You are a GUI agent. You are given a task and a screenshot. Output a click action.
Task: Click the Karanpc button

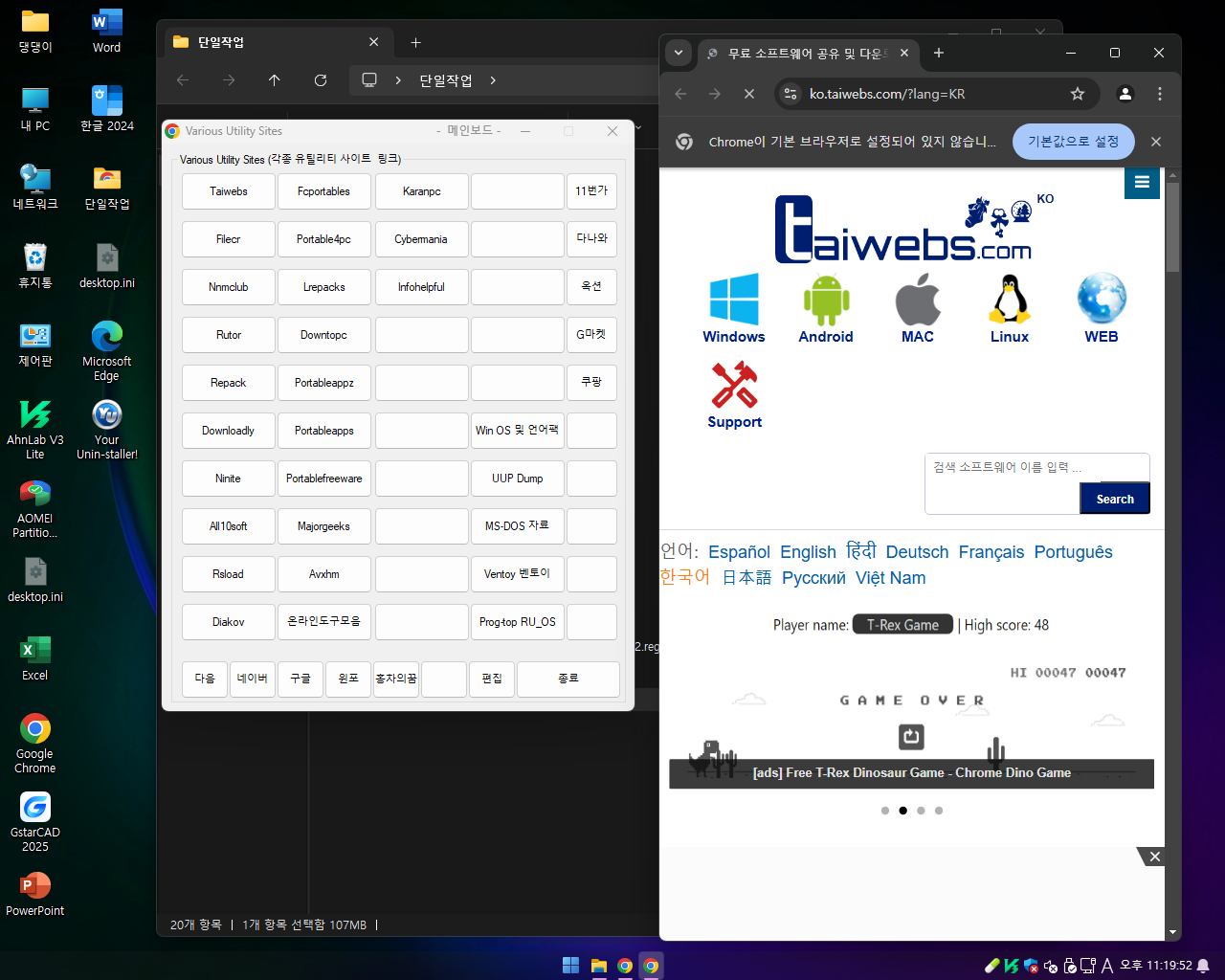[422, 191]
